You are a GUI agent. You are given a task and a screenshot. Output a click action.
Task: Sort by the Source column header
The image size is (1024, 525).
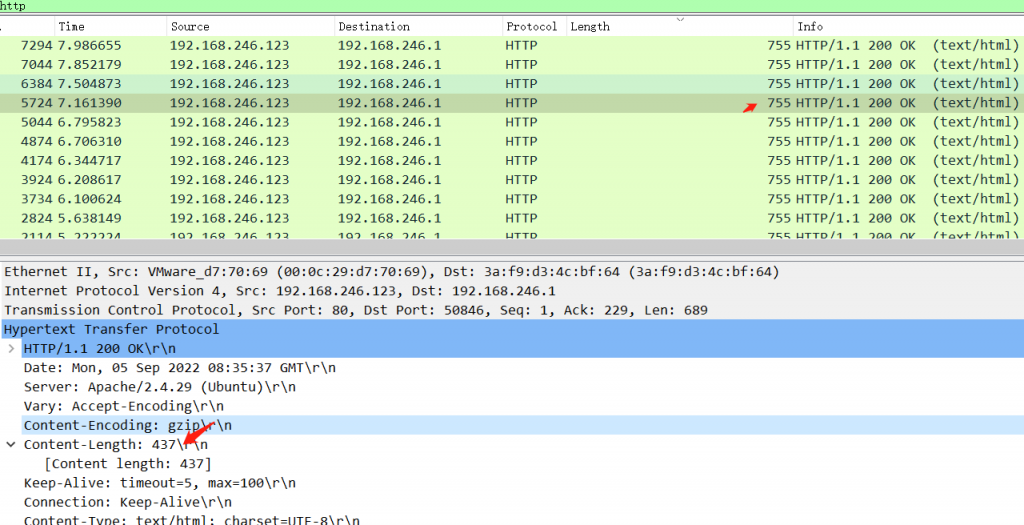pyautogui.click(x=251, y=27)
